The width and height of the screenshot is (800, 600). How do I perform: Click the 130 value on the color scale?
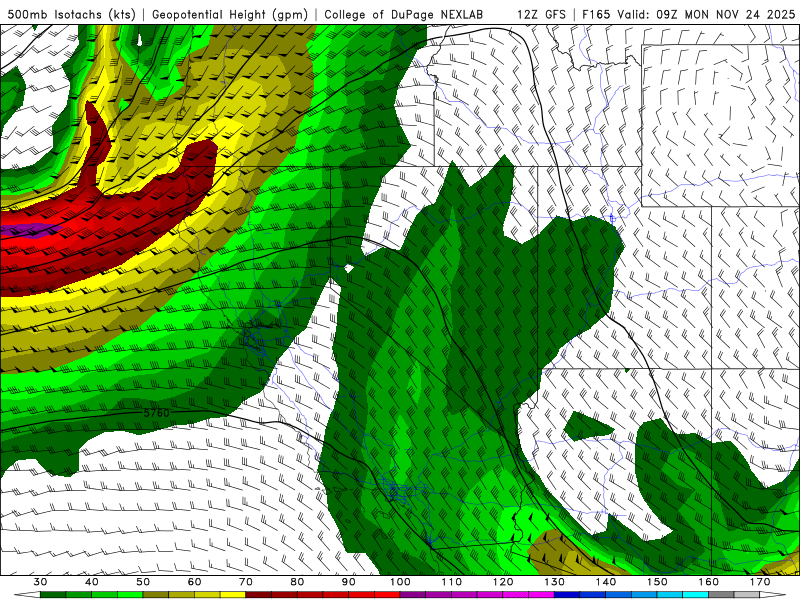pyautogui.click(x=555, y=582)
